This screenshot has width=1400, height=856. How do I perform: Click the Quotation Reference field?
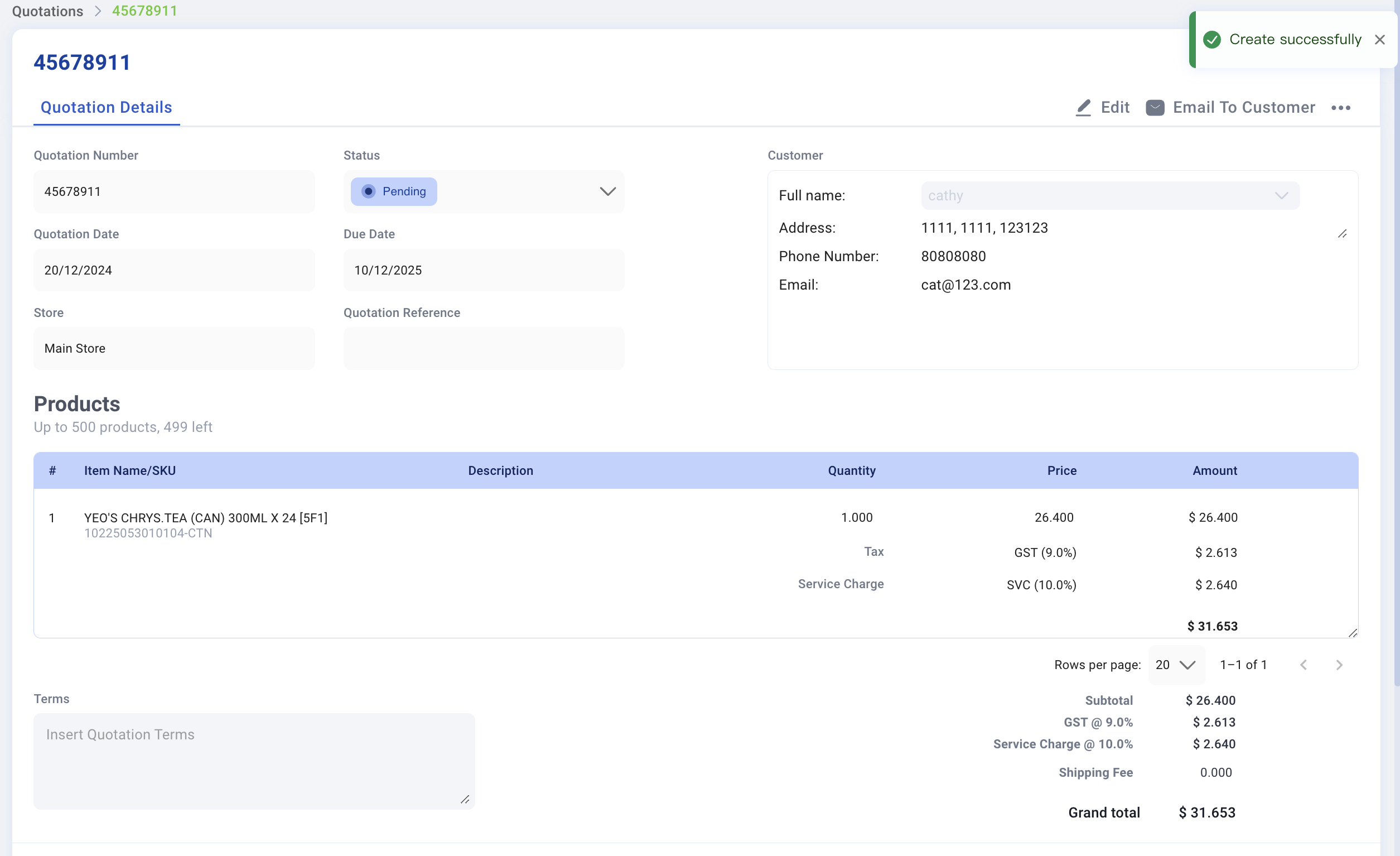coord(484,348)
